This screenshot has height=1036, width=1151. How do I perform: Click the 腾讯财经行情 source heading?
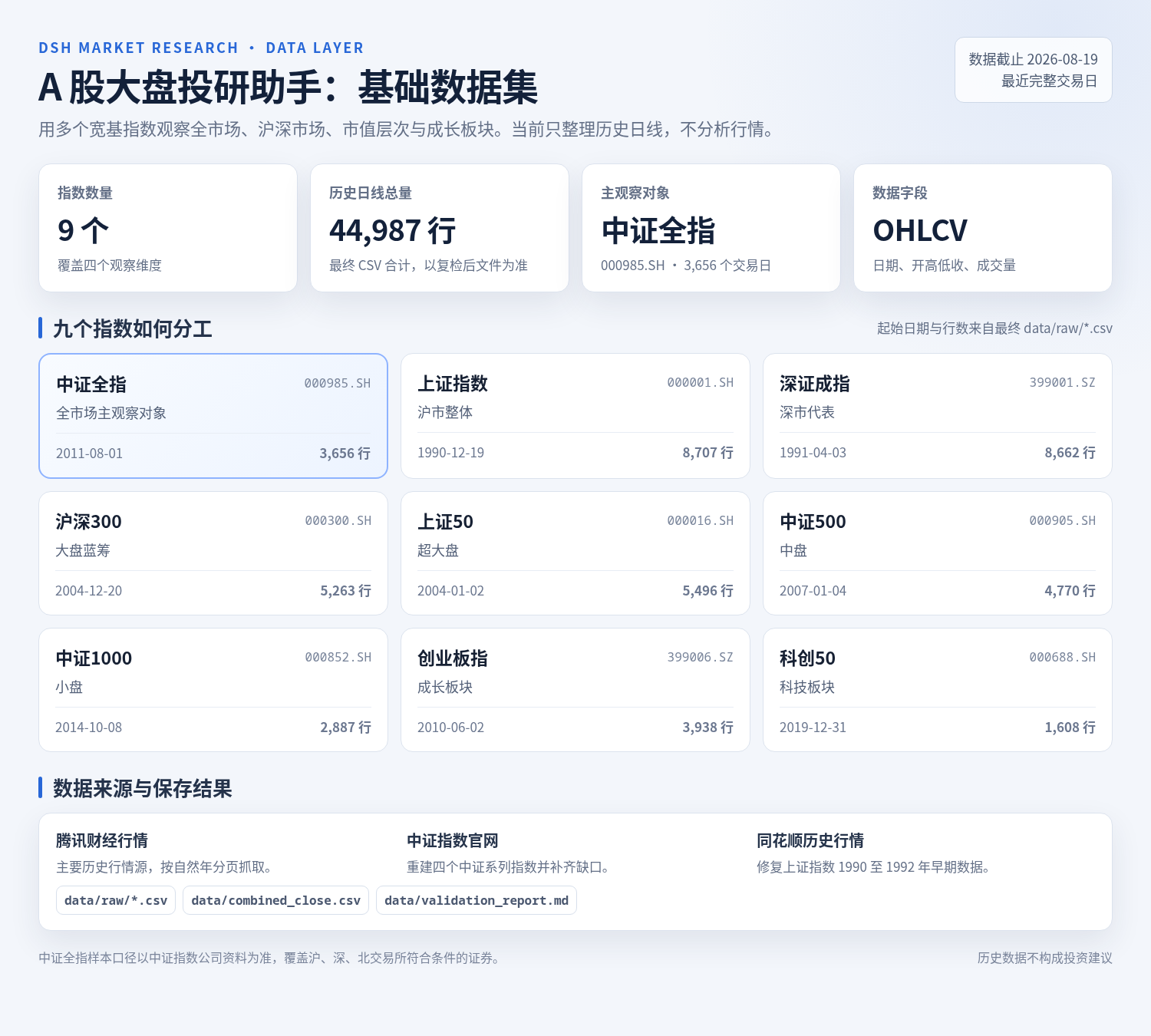(102, 841)
